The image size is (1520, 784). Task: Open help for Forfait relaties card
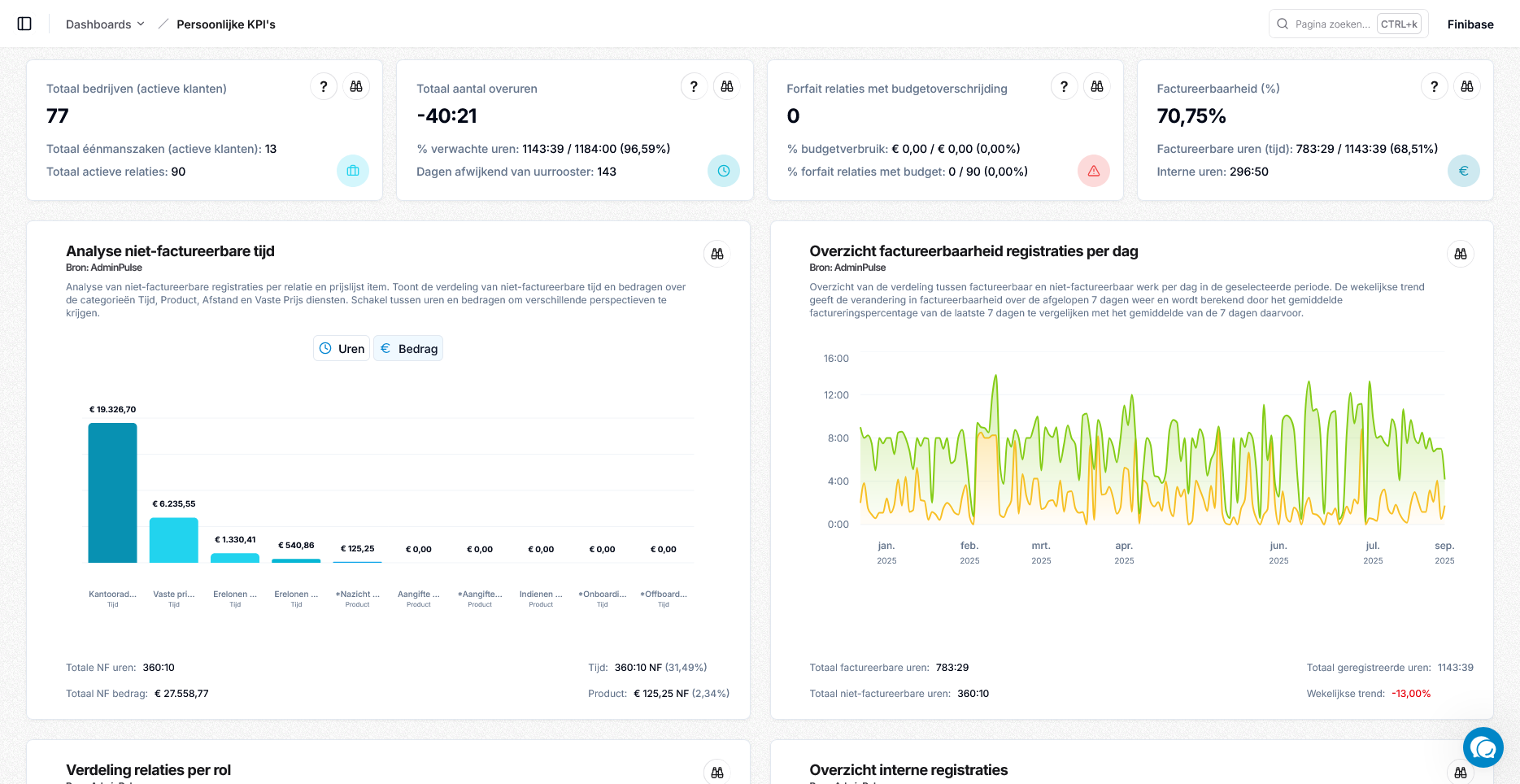coord(1064,86)
